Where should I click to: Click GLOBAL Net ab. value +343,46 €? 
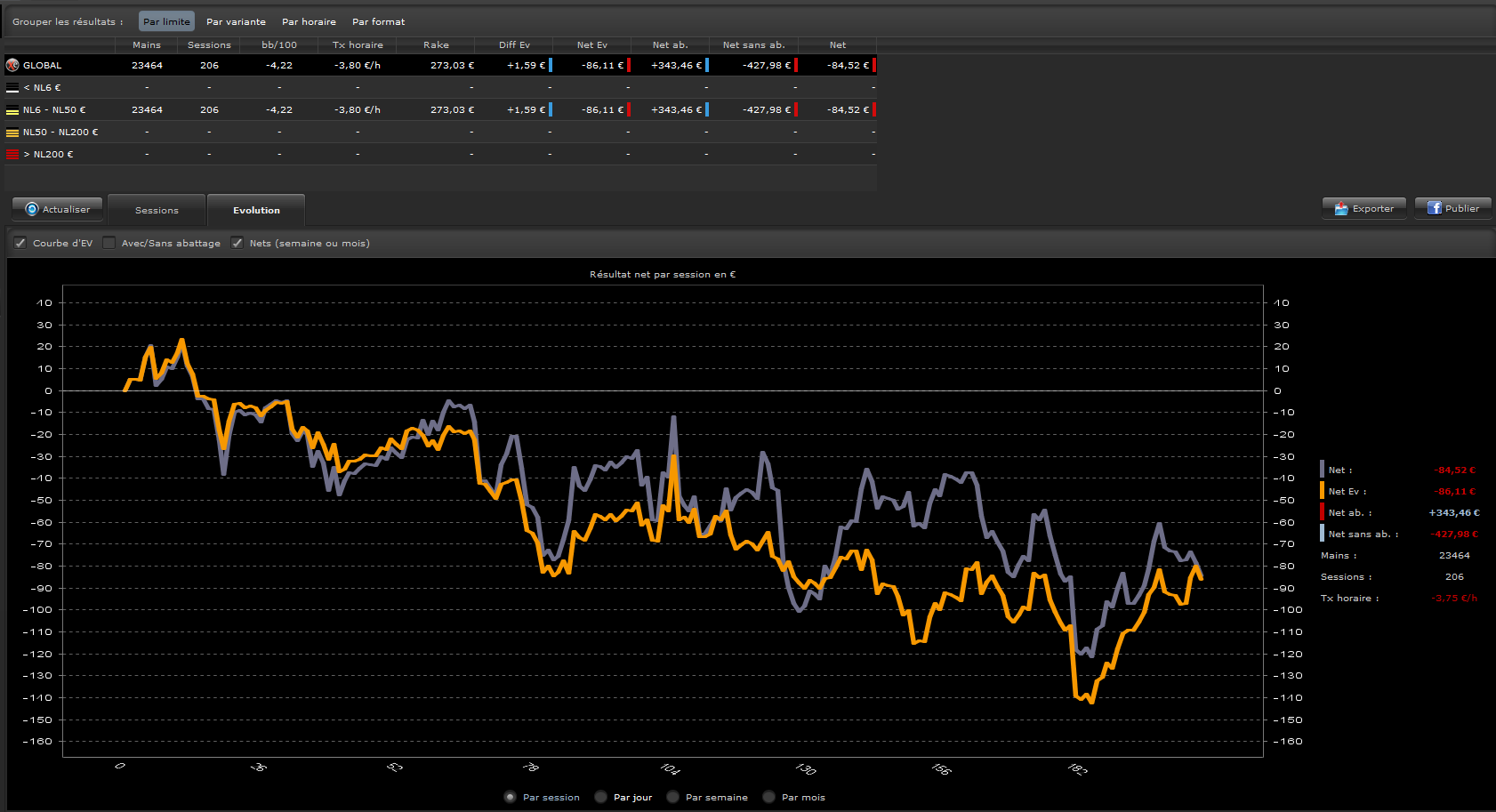[676, 66]
